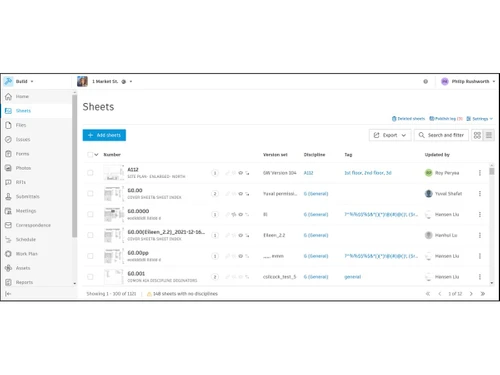The image size is (500, 375).
Task: Go to the first page
Action: point(428,294)
